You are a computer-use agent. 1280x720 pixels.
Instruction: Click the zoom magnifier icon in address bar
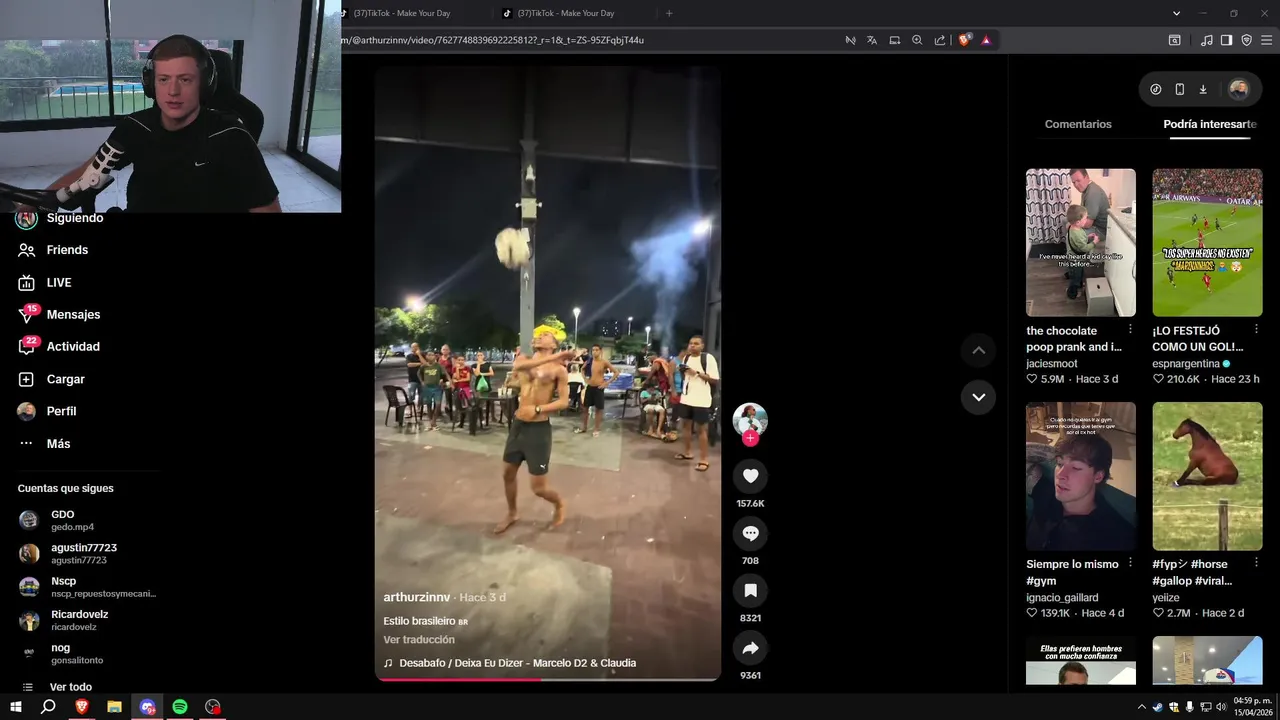917,40
